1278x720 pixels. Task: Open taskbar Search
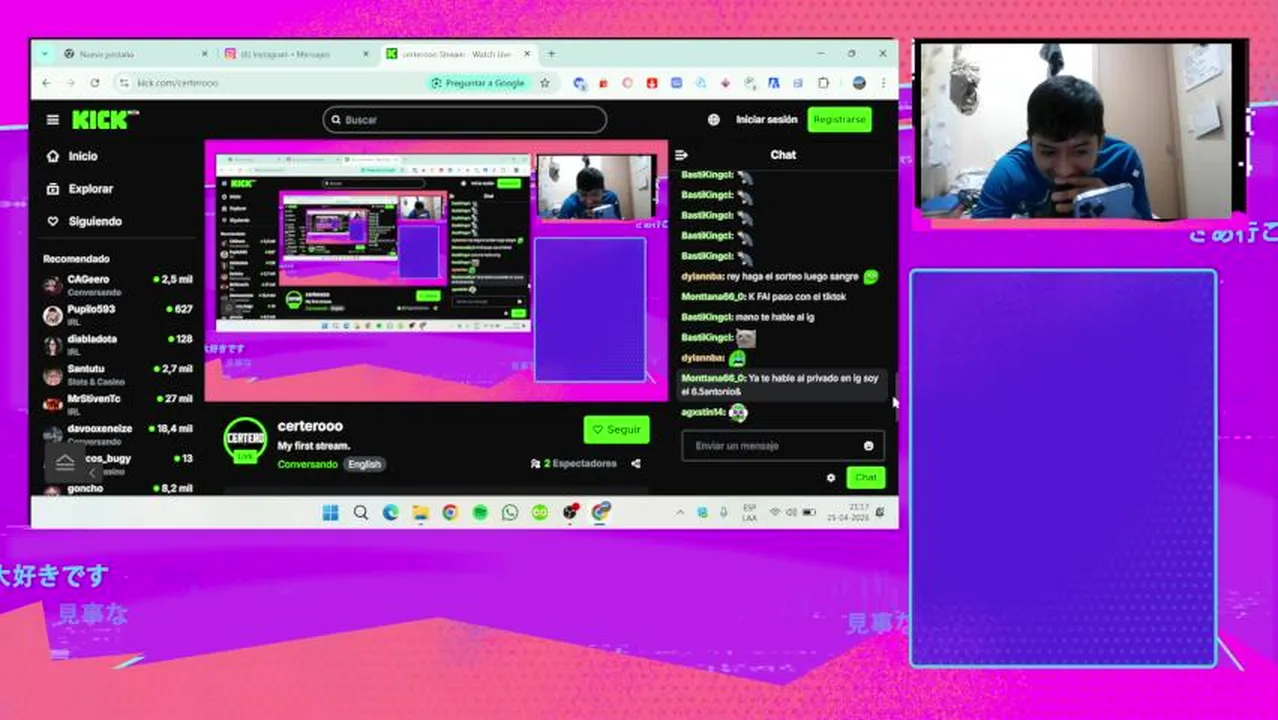360,512
